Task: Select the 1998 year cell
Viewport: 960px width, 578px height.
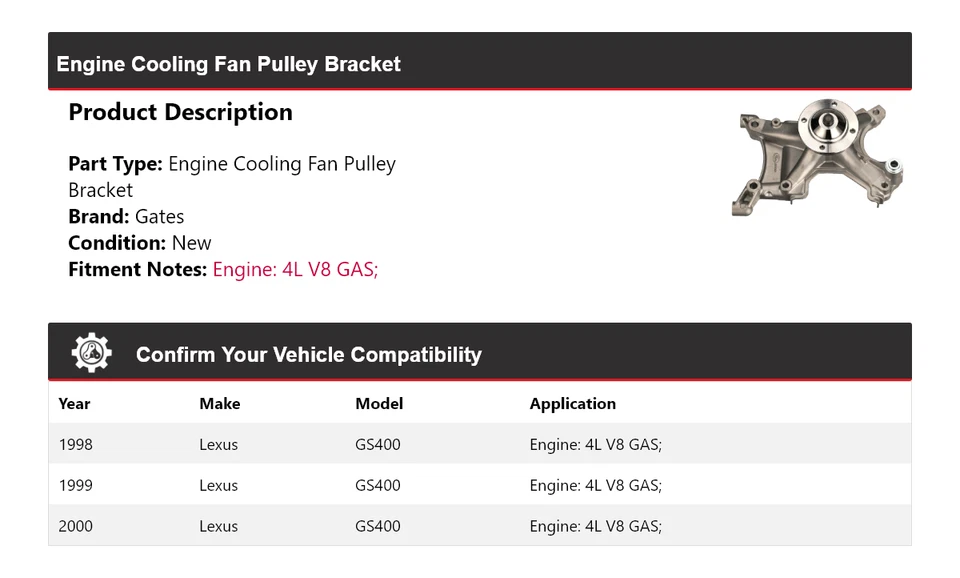Action: point(75,444)
